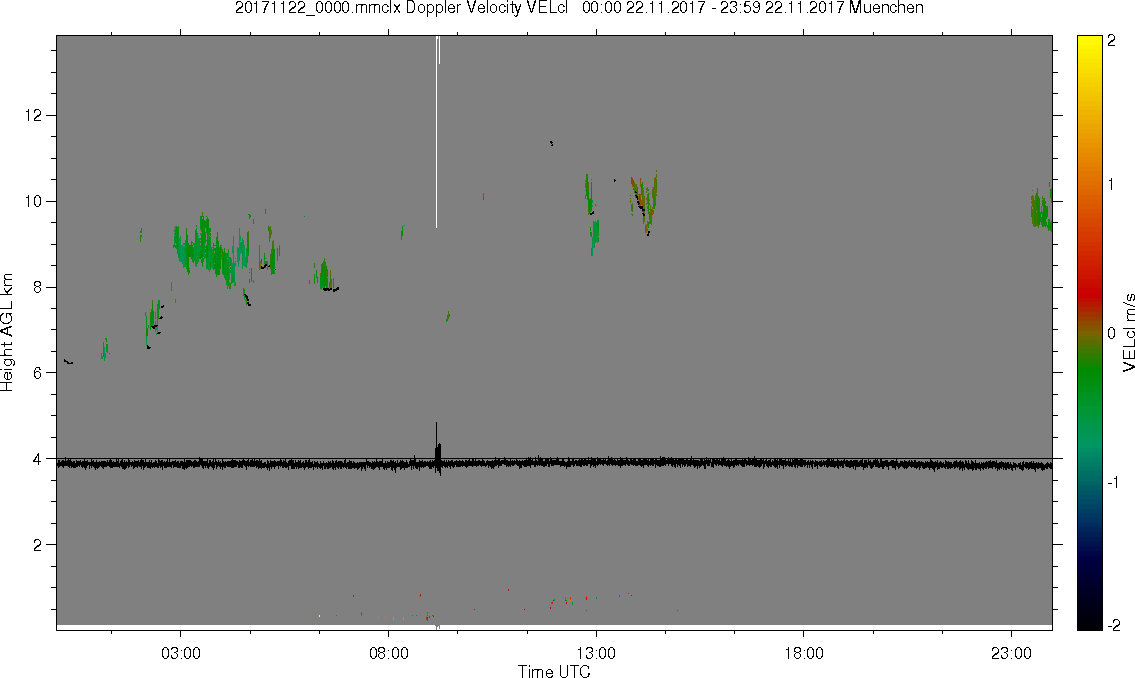Screen dimensions: 1135x678
Task: Click the colorbar value -1
Action: tap(1113, 483)
